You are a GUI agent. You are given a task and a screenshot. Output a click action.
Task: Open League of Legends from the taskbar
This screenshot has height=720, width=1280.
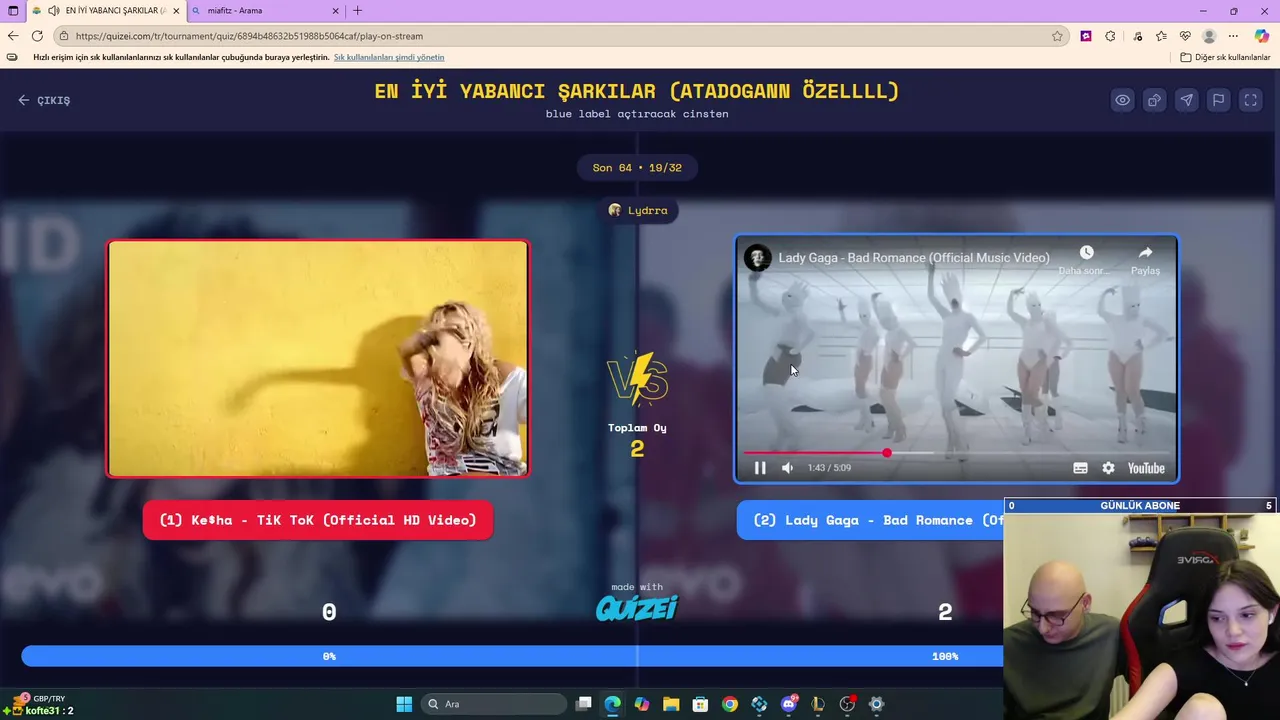818,704
